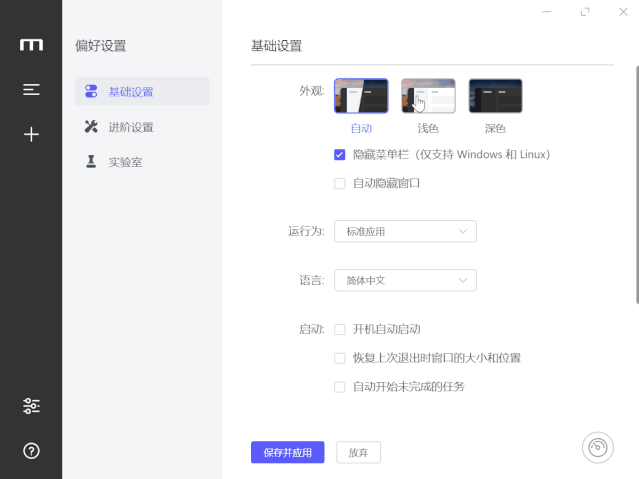Image resolution: width=639 pixels, height=479 pixels.
Task: Close the window with X button
Action: 624,12
